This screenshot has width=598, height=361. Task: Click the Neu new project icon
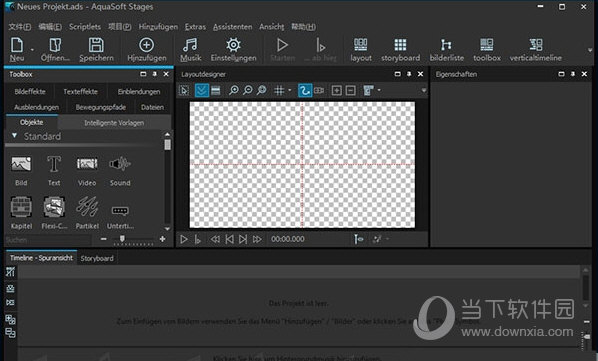point(17,45)
